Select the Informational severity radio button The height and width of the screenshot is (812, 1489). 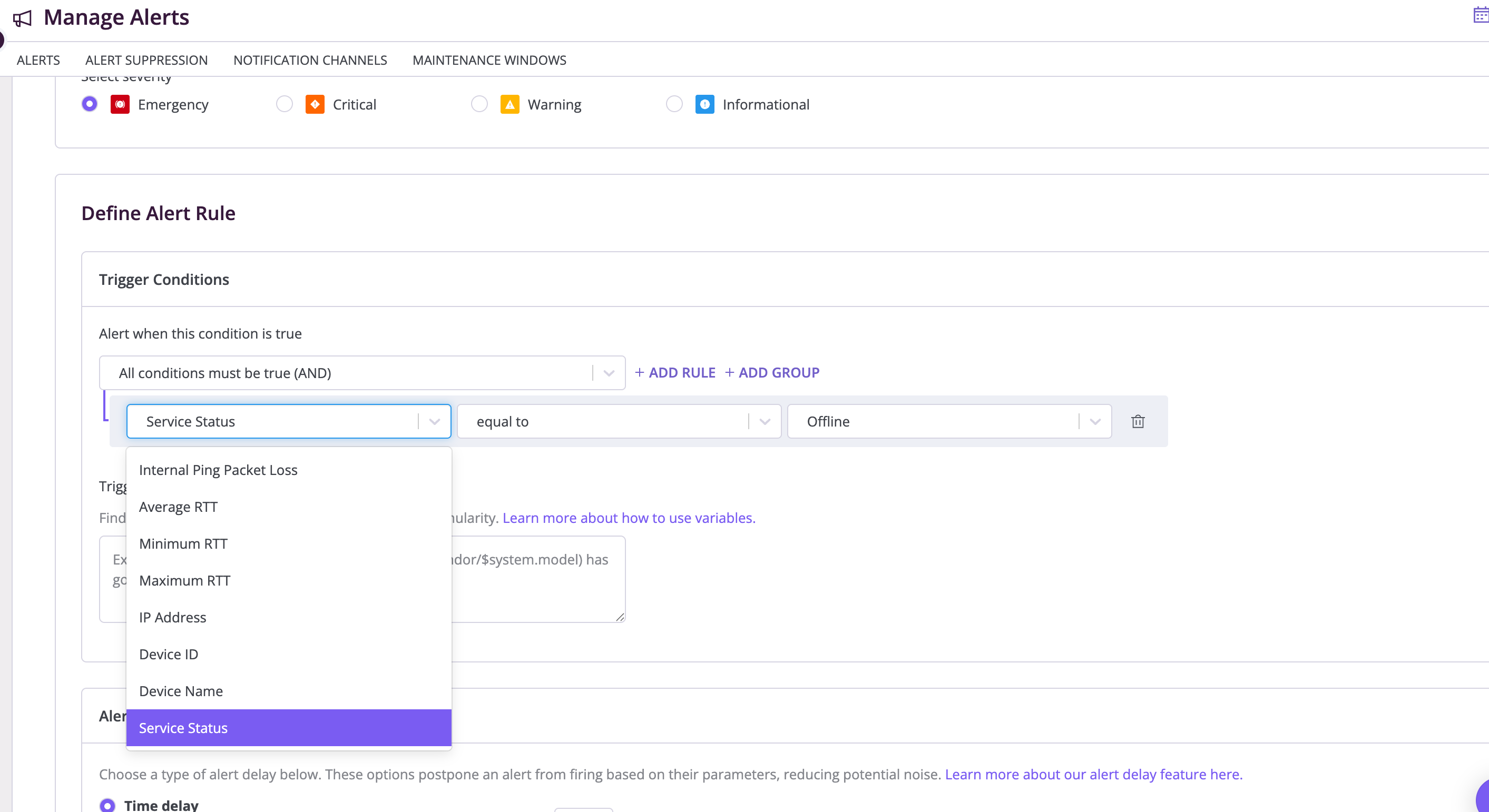[674, 104]
